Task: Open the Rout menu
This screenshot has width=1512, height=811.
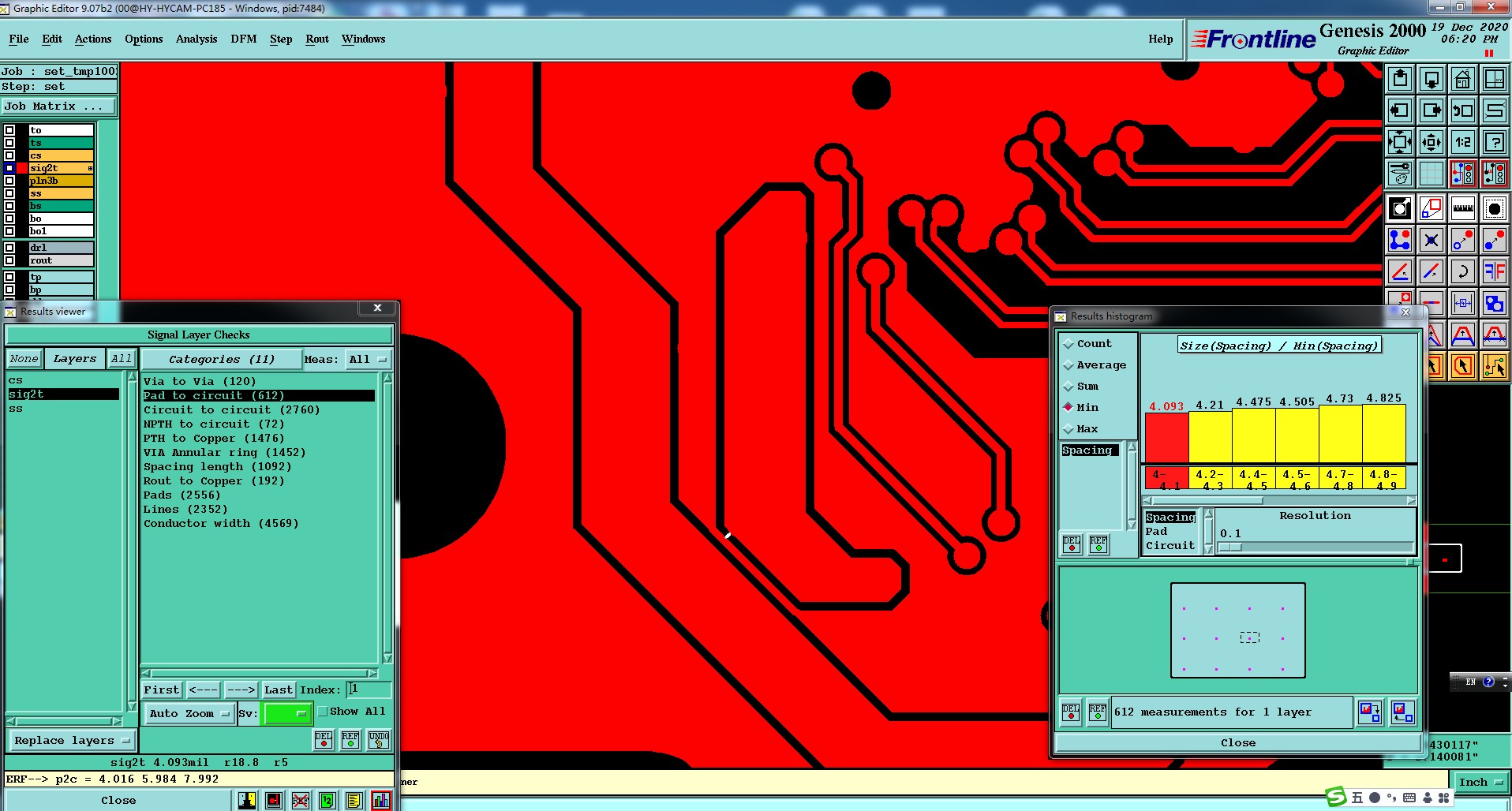Action: tap(317, 39)
